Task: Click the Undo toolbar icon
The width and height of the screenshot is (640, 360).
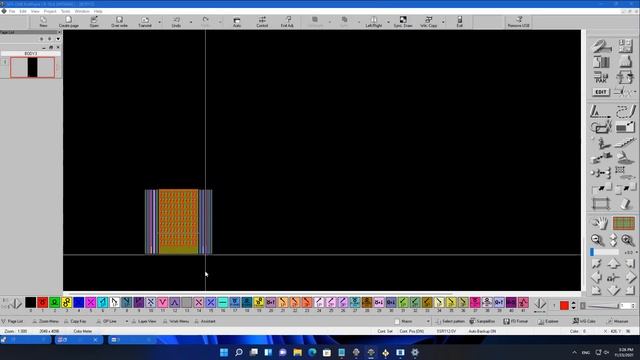Action: click(176, 22)
